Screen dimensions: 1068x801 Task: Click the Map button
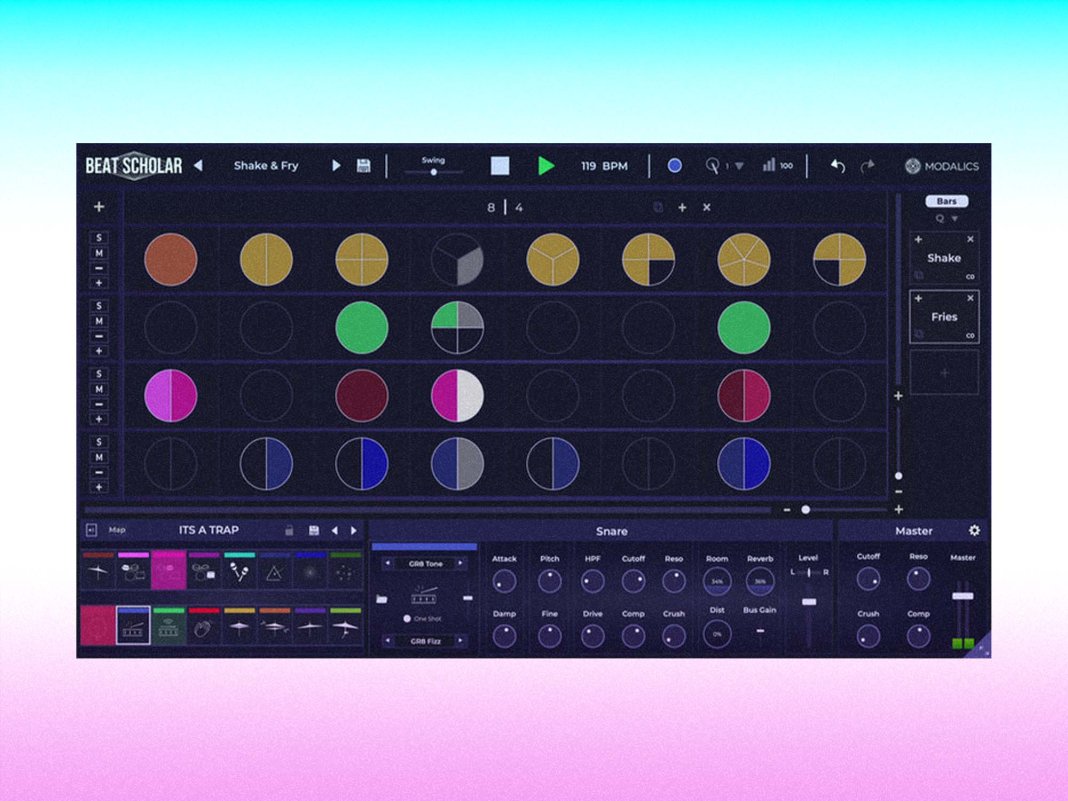tap(118, 531)
